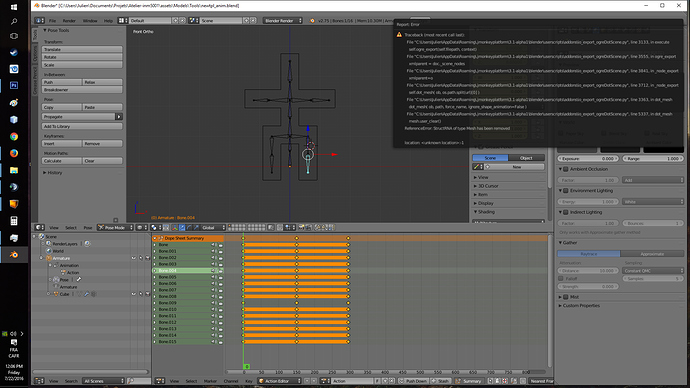Mute the Bone.001 channel speaker icon

coord(213,251)
